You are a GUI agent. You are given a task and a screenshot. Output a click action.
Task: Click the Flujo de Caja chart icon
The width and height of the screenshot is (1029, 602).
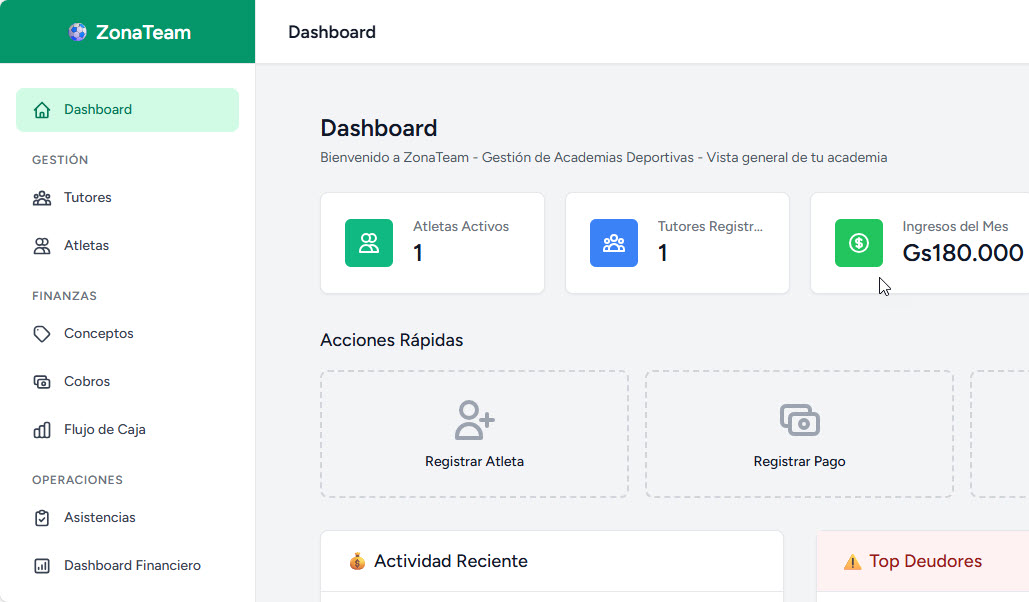(41, 429)
